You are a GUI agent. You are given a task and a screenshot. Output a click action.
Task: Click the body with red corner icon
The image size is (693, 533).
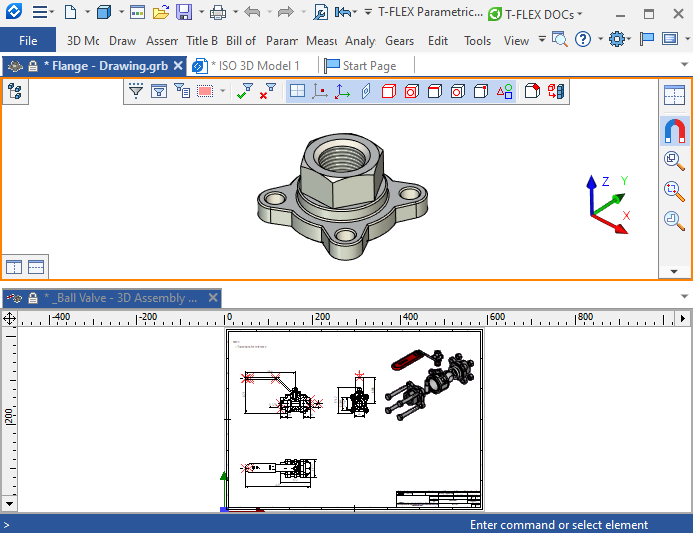(x=532, y=91)
